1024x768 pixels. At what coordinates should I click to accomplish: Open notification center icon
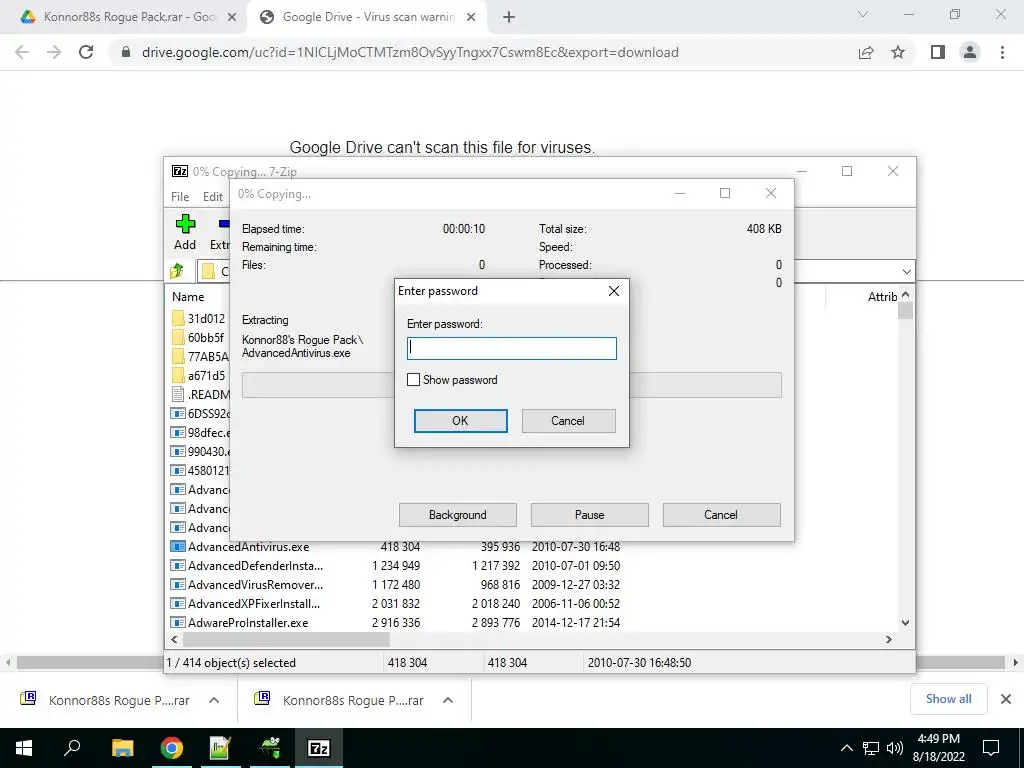pyautogui.click(x=991, y=748)
